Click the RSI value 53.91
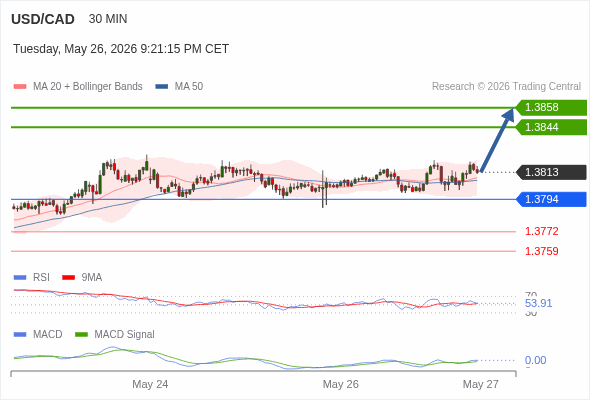 538,303
